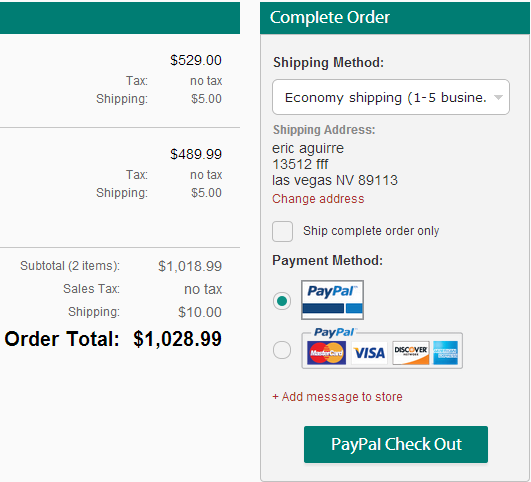The width and height of the screenshot is (531, 482).
Task: Click the shipping address text block
Action: coord(335,164)
